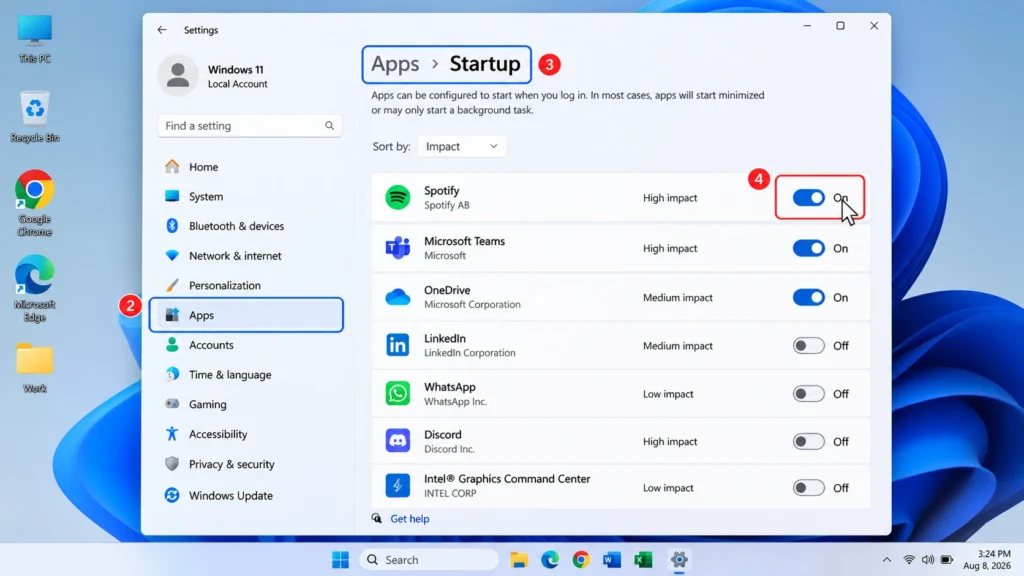
Task: Click the taskbar Search box
Action: click(x=428, y=560)
